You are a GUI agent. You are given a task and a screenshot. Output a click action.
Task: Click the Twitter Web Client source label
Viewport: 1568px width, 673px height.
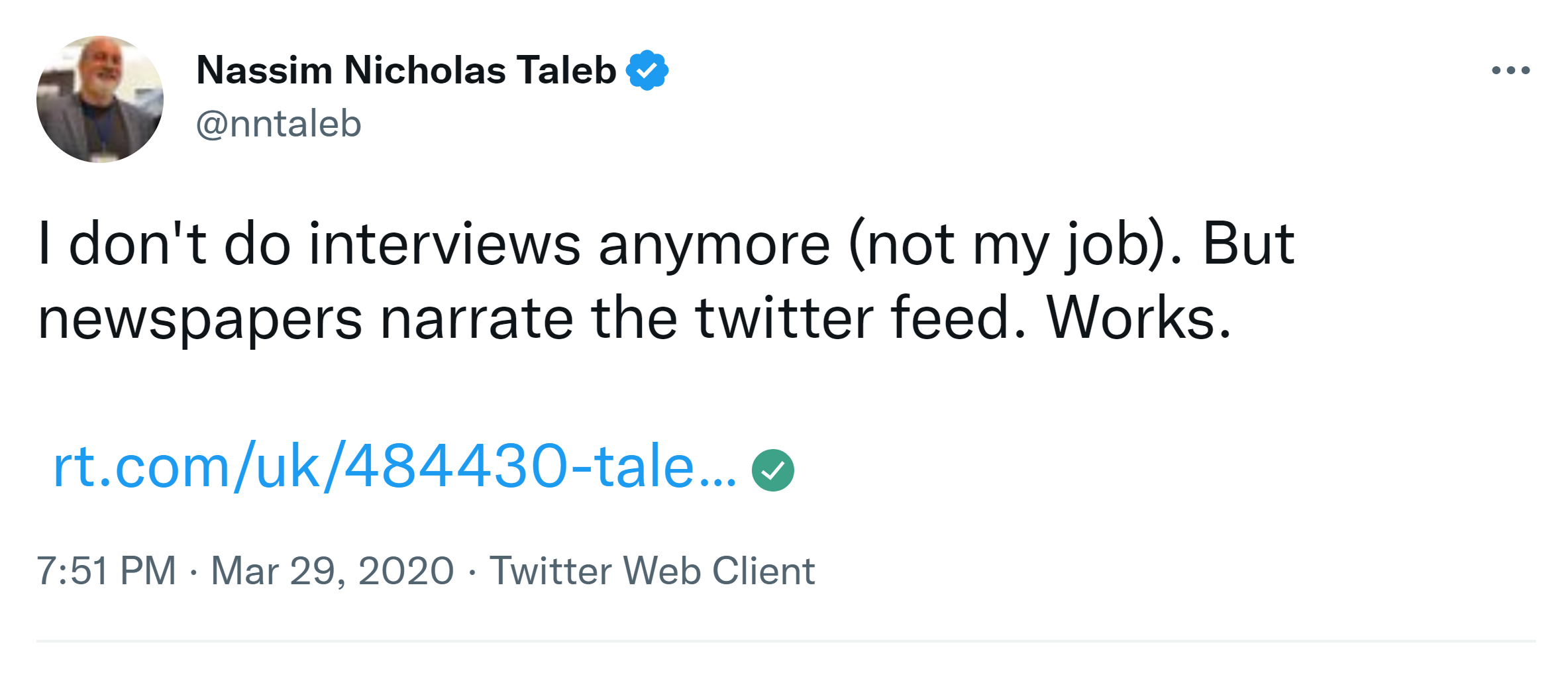(x=652, y=571)
